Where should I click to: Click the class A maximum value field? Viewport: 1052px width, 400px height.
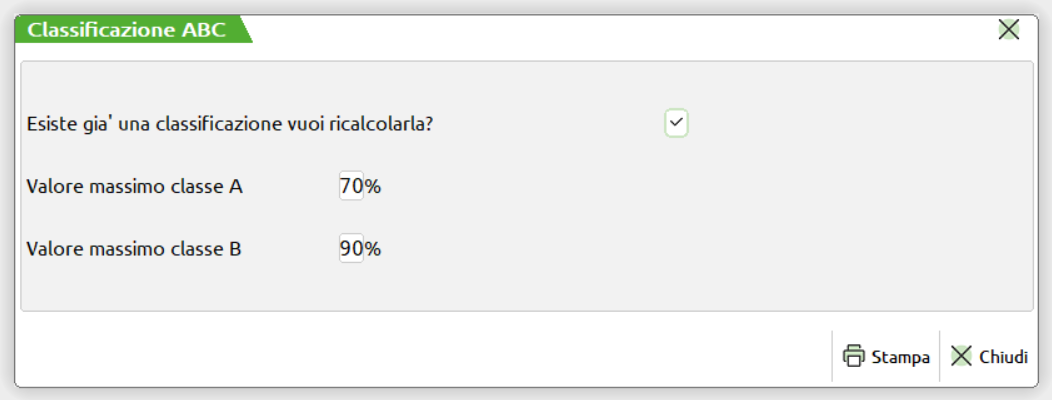pyautogui.click(x=351, y=186)
